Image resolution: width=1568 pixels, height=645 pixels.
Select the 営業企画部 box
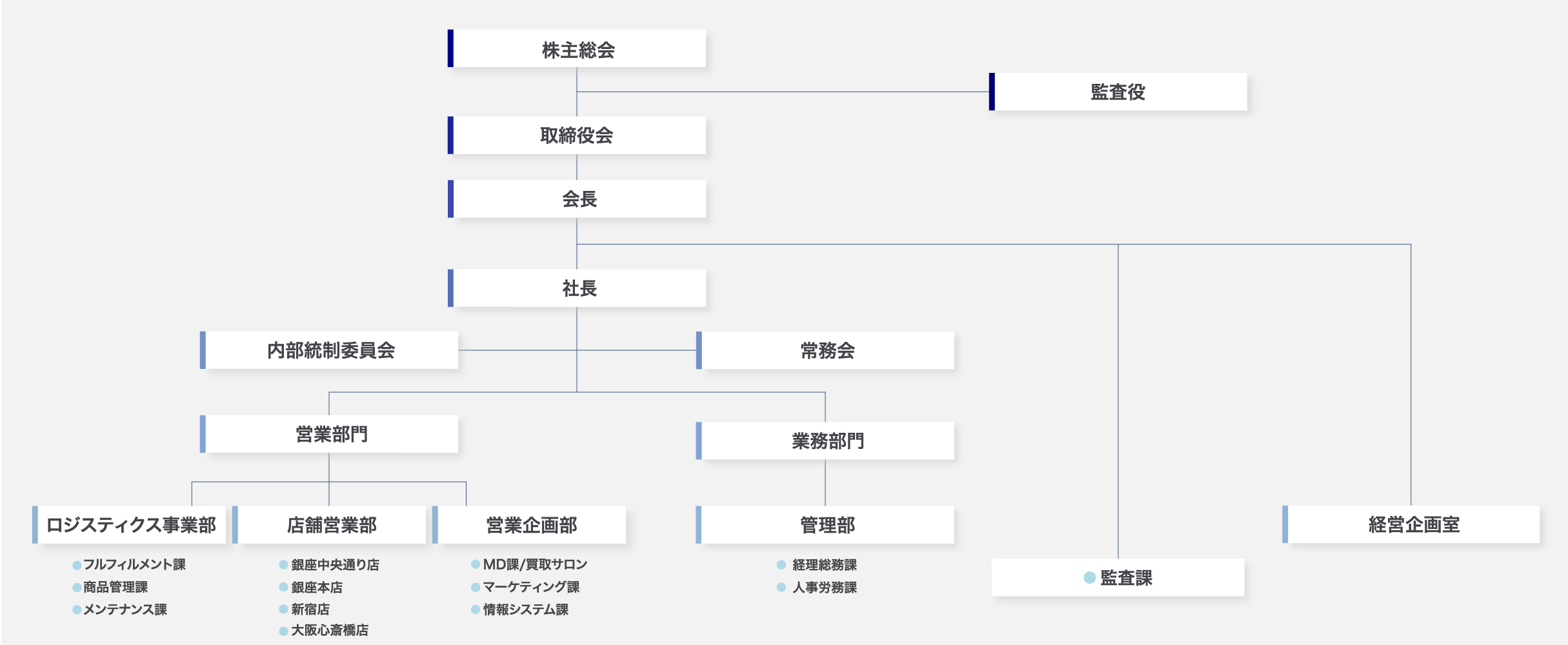pyautogui.click(x=530, y=525)
